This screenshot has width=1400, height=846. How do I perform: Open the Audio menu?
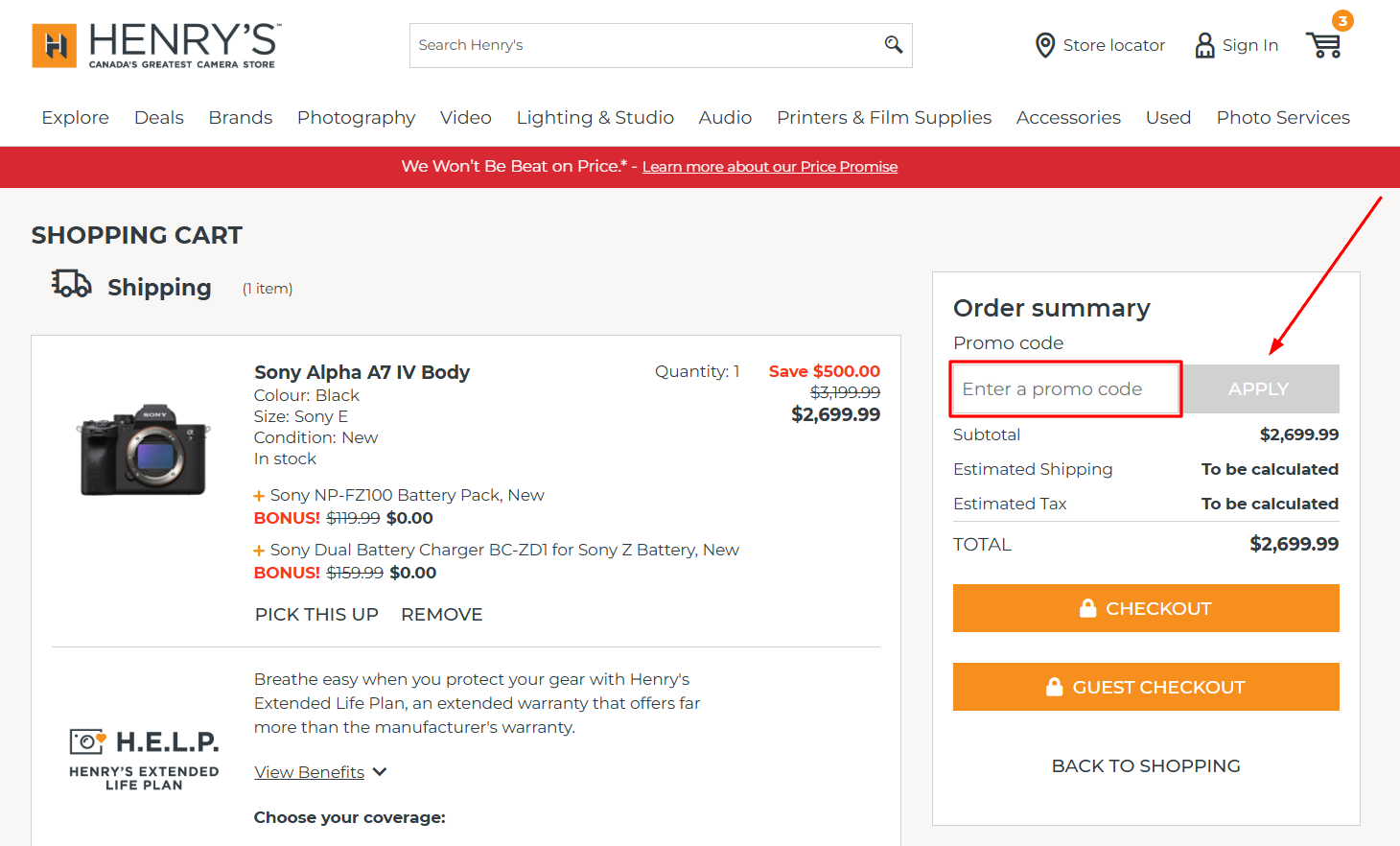click(725, 117)
